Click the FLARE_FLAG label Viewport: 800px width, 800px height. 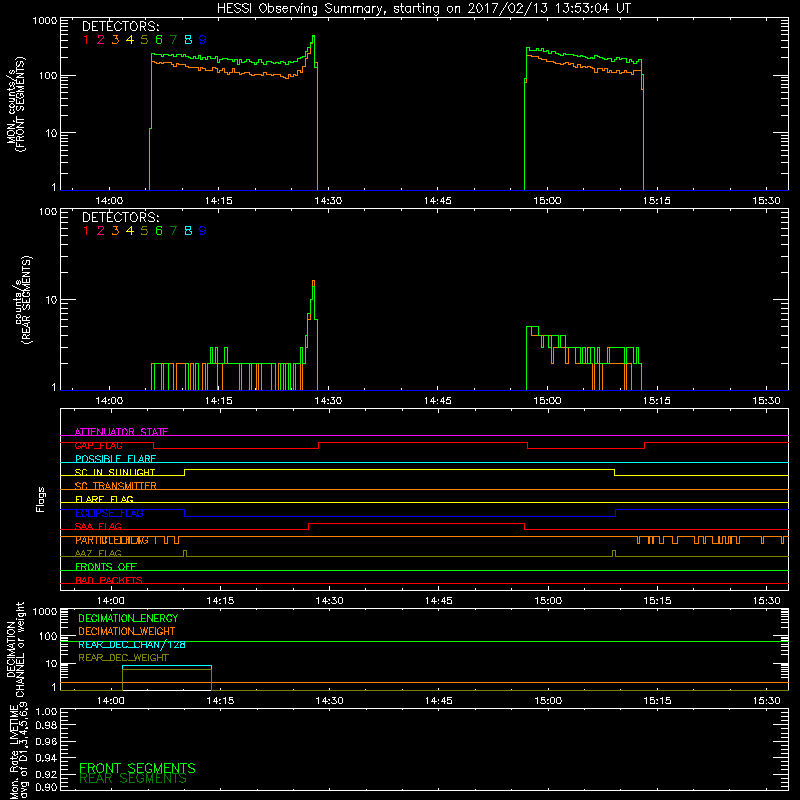[x=104, y=499]
